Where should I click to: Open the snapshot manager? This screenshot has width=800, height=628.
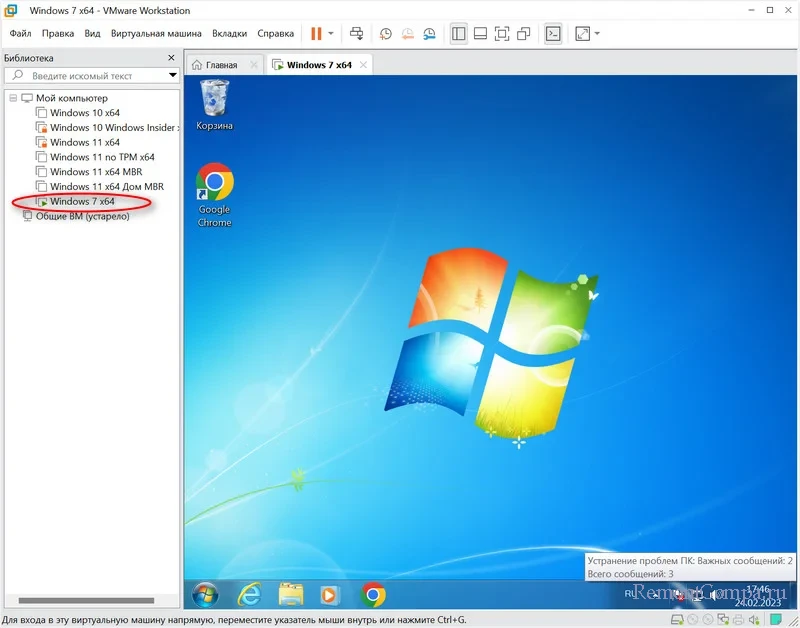tap(430, 34)
